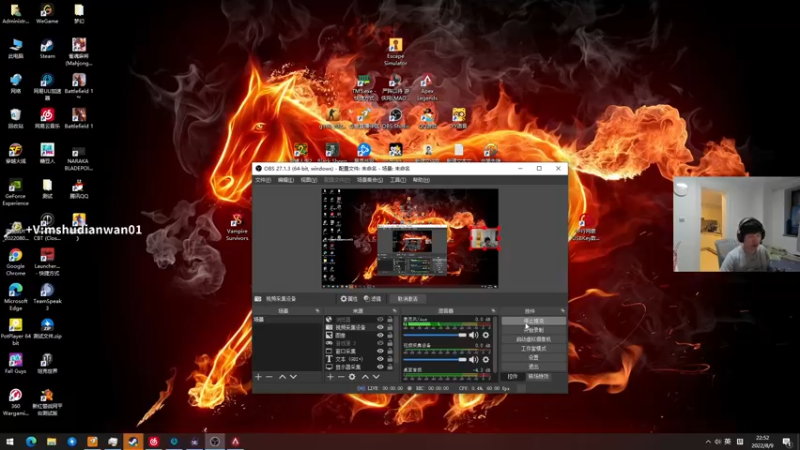Open the 工具(T) menu in OBS
The width and height of the screenshot is (800, 450).
[x=398, y=180]
